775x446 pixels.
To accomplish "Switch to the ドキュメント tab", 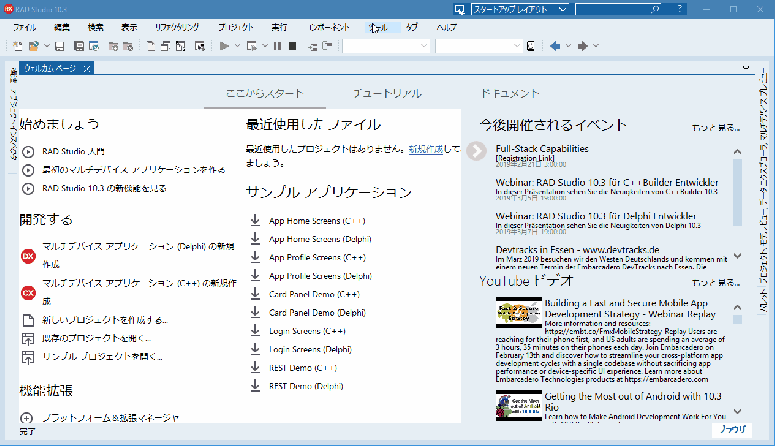I will pos(510,93).
